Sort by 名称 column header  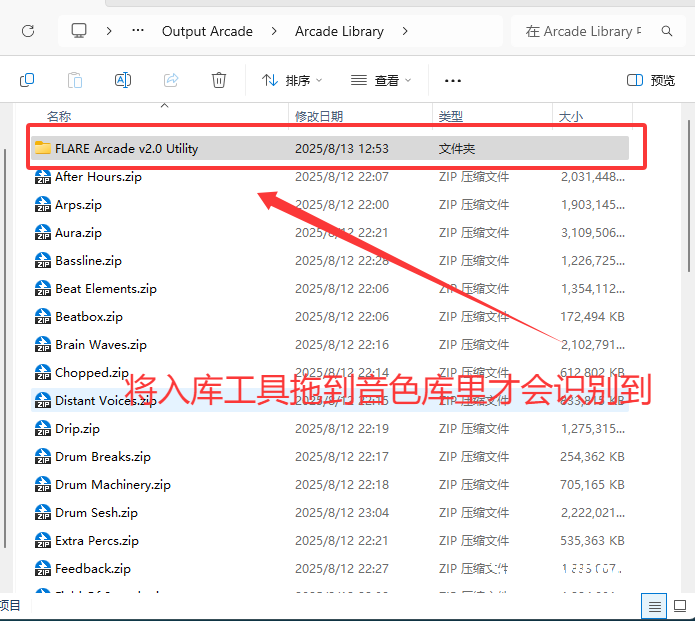click(59, 116)
